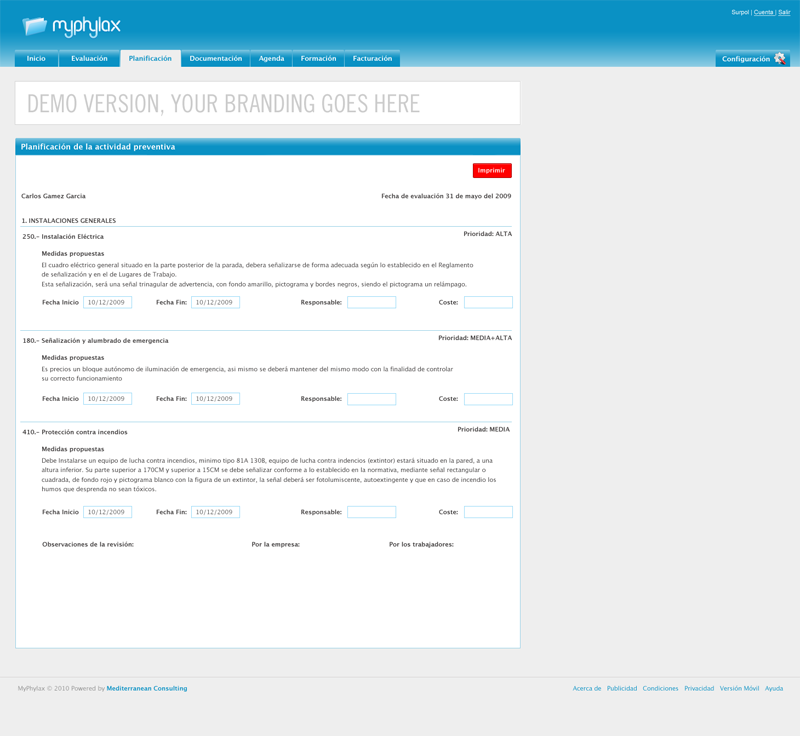
Task: Click Fecha Inicio field for Instalación Eléctrica
Action: 107,302
